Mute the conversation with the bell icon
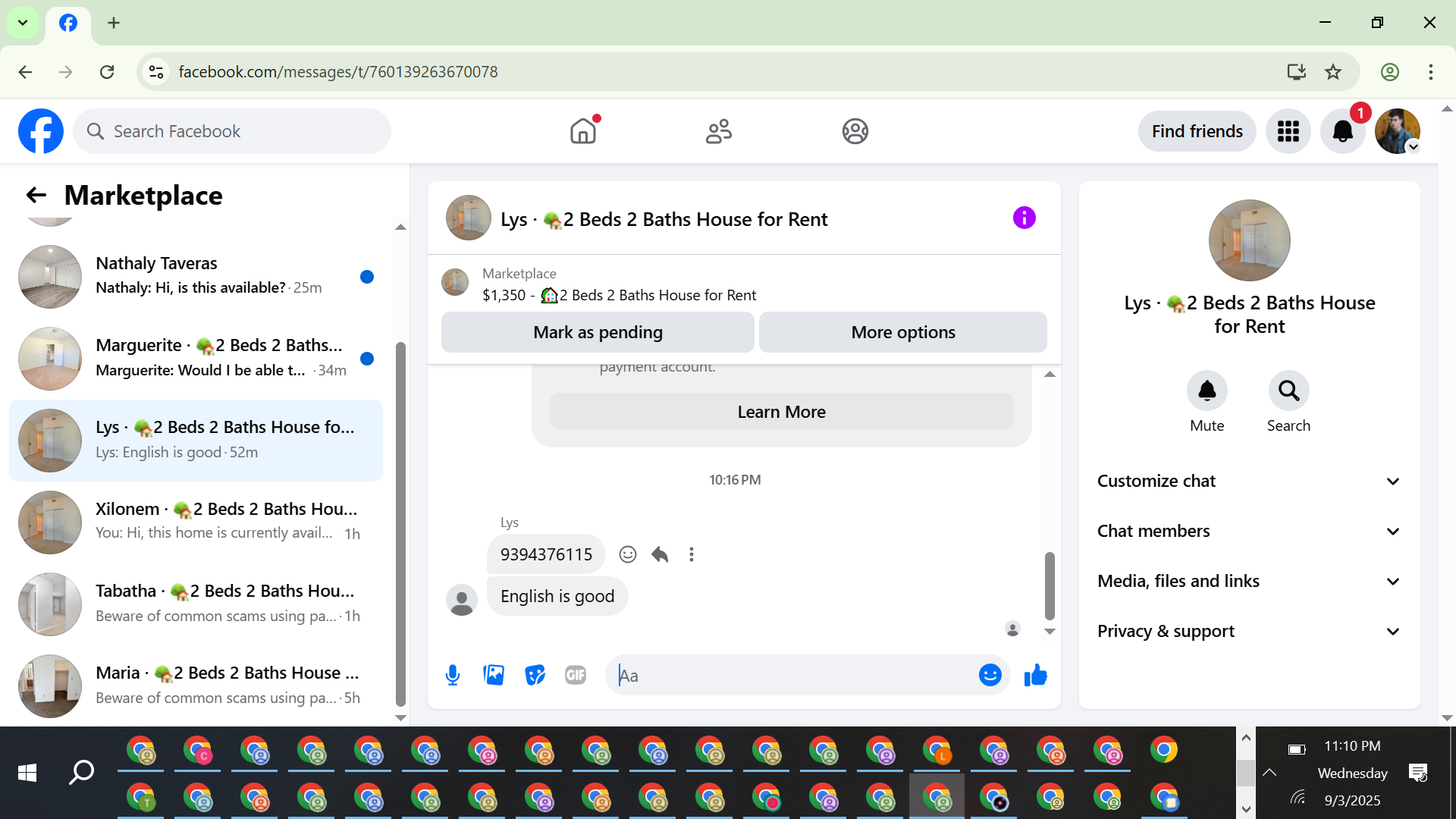Image resolution: width=1456 pixels, height=819 pixels. [x=1207, y=391]
